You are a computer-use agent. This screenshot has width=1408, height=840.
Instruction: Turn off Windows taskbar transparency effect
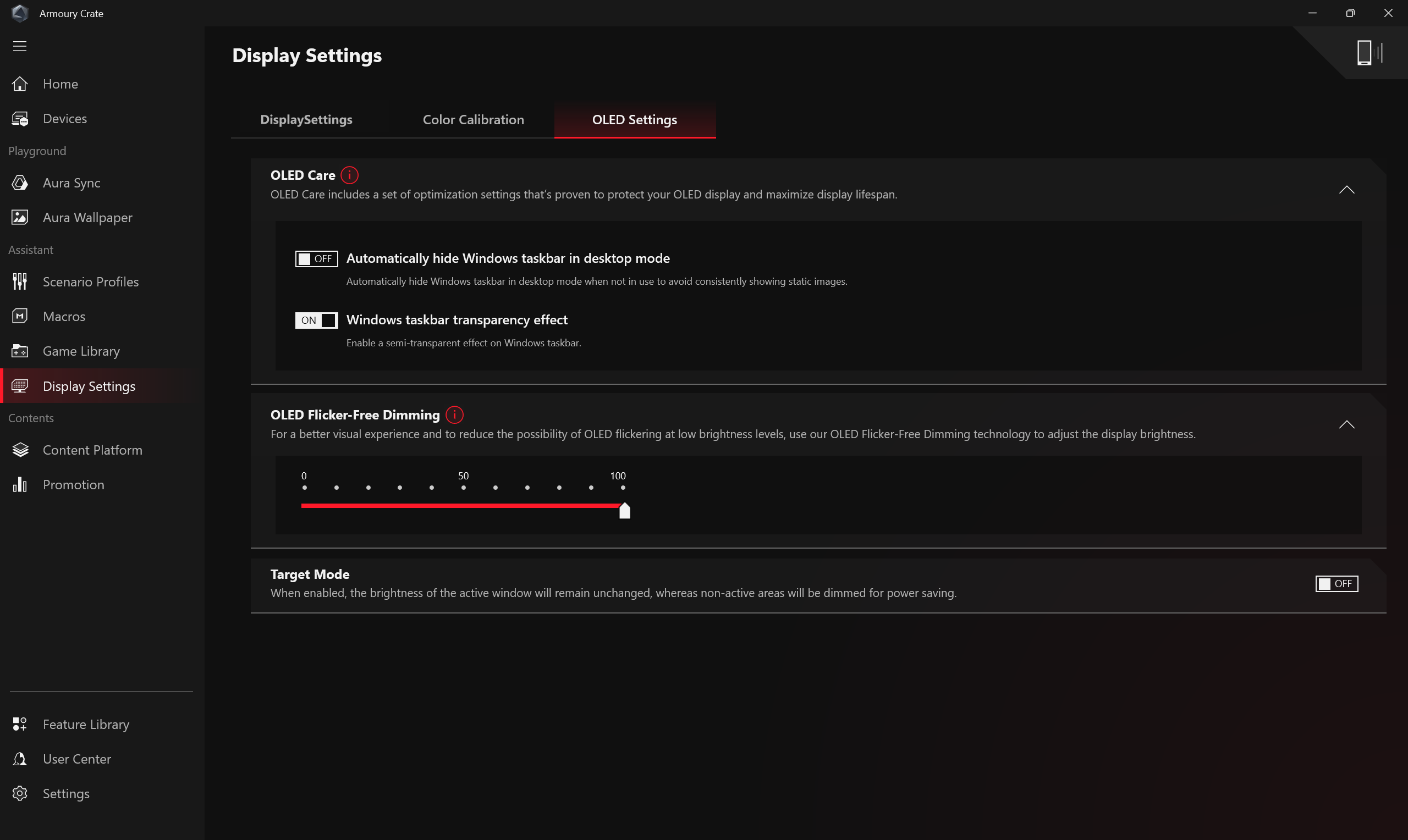[316, 320]
